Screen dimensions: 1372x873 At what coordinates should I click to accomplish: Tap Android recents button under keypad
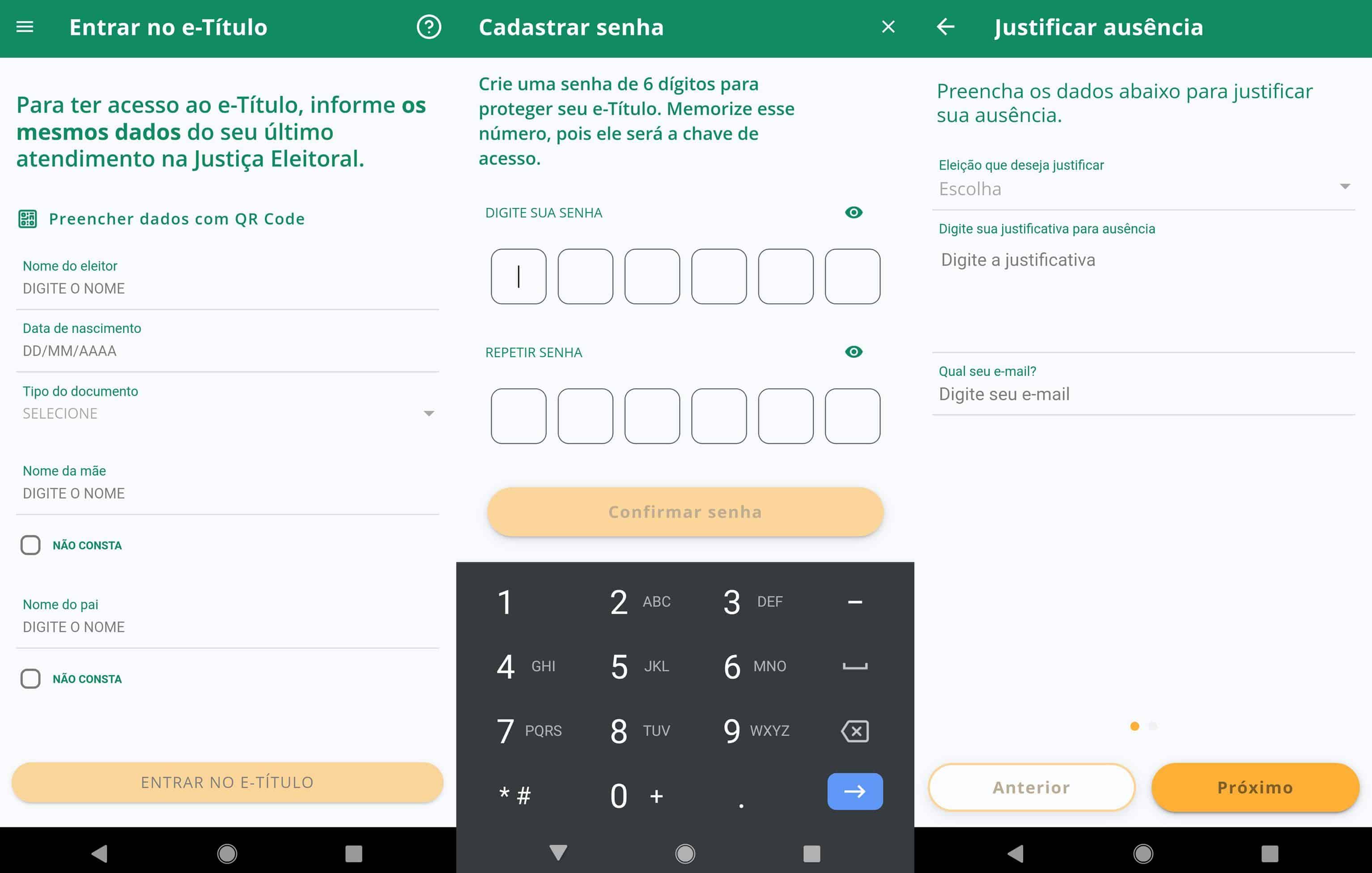tap(811, 853)
